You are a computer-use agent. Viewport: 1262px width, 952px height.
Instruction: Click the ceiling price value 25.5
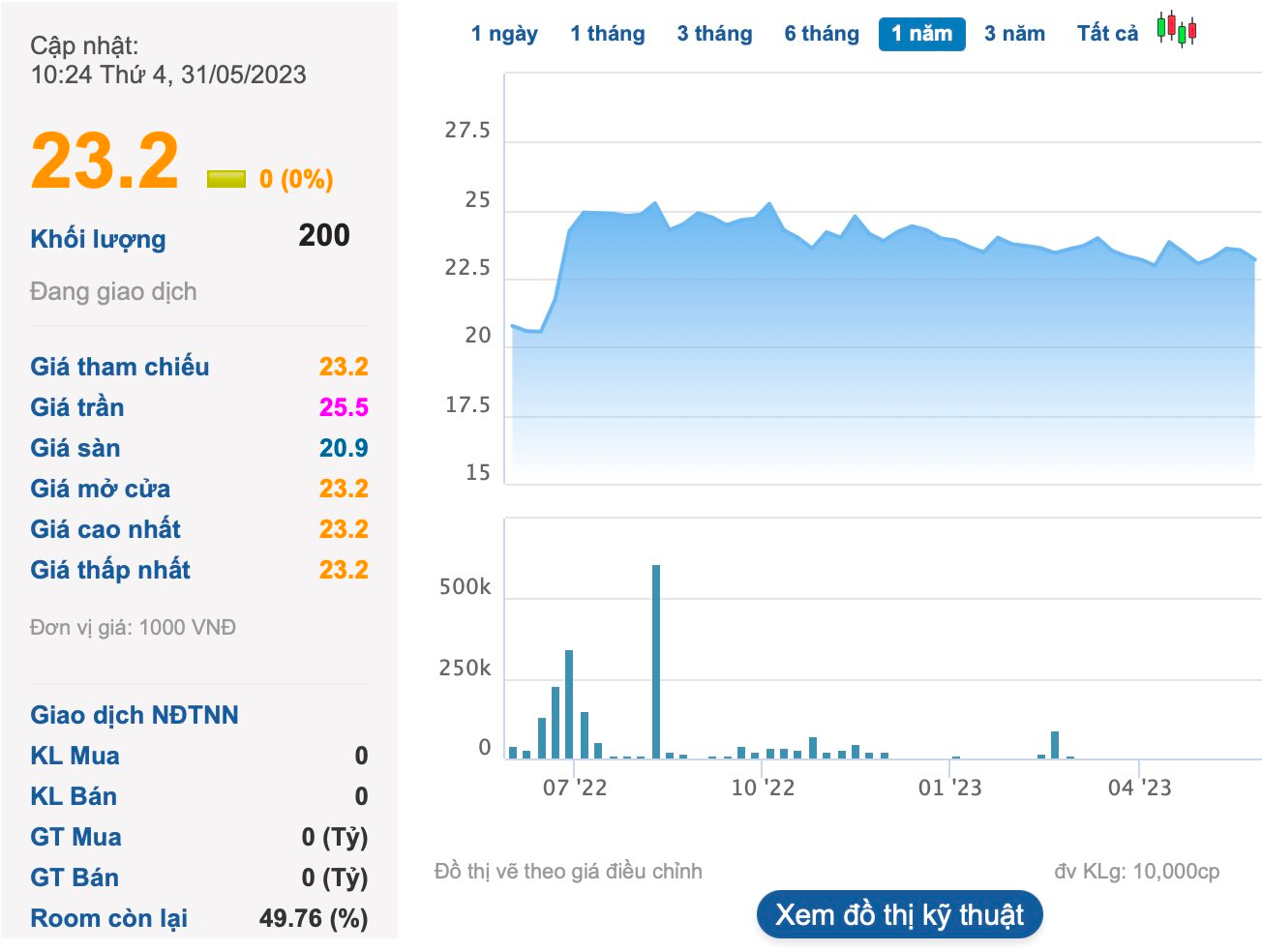pos(344,407)
